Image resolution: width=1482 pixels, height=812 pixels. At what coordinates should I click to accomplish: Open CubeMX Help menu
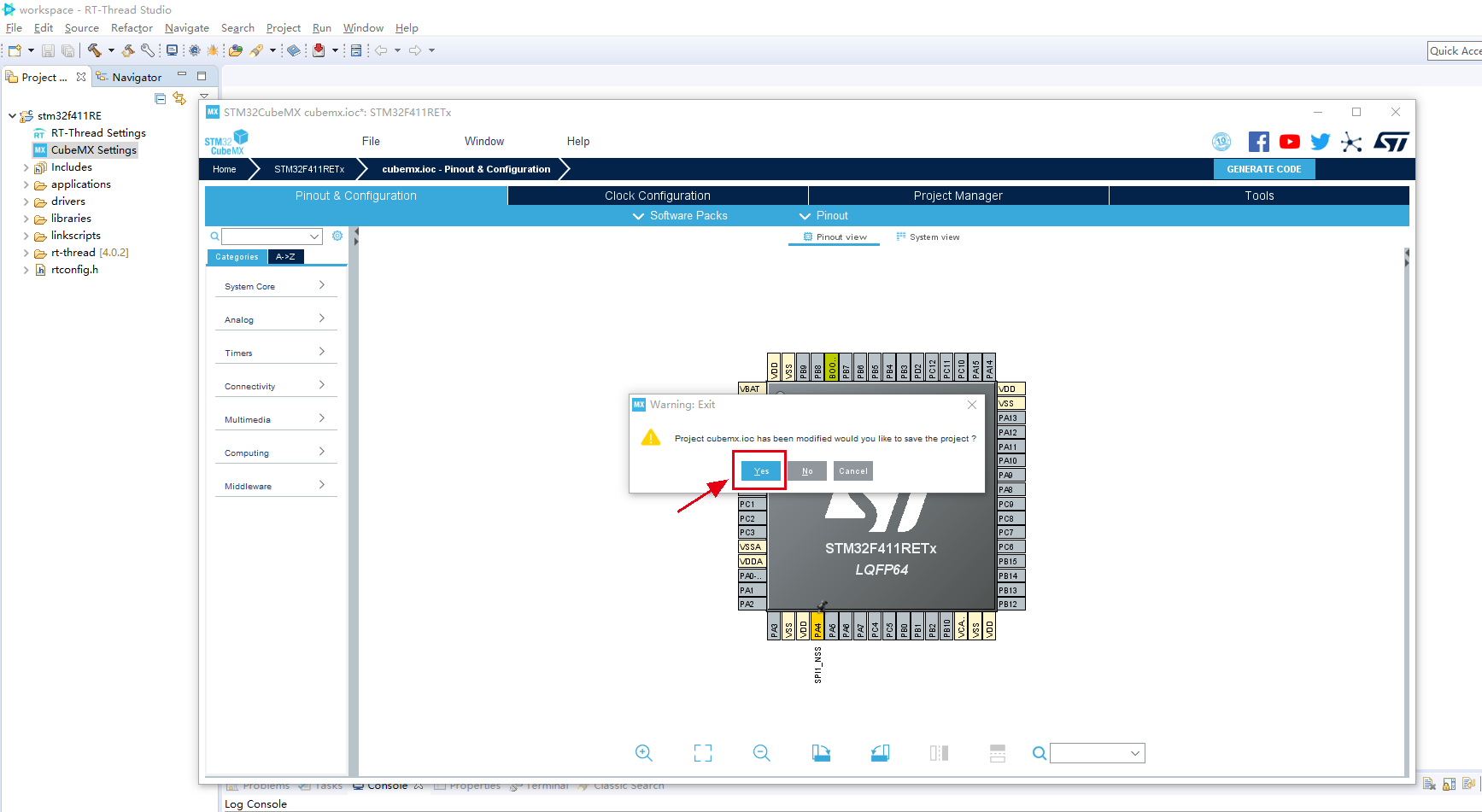click(x=578, y=142)
